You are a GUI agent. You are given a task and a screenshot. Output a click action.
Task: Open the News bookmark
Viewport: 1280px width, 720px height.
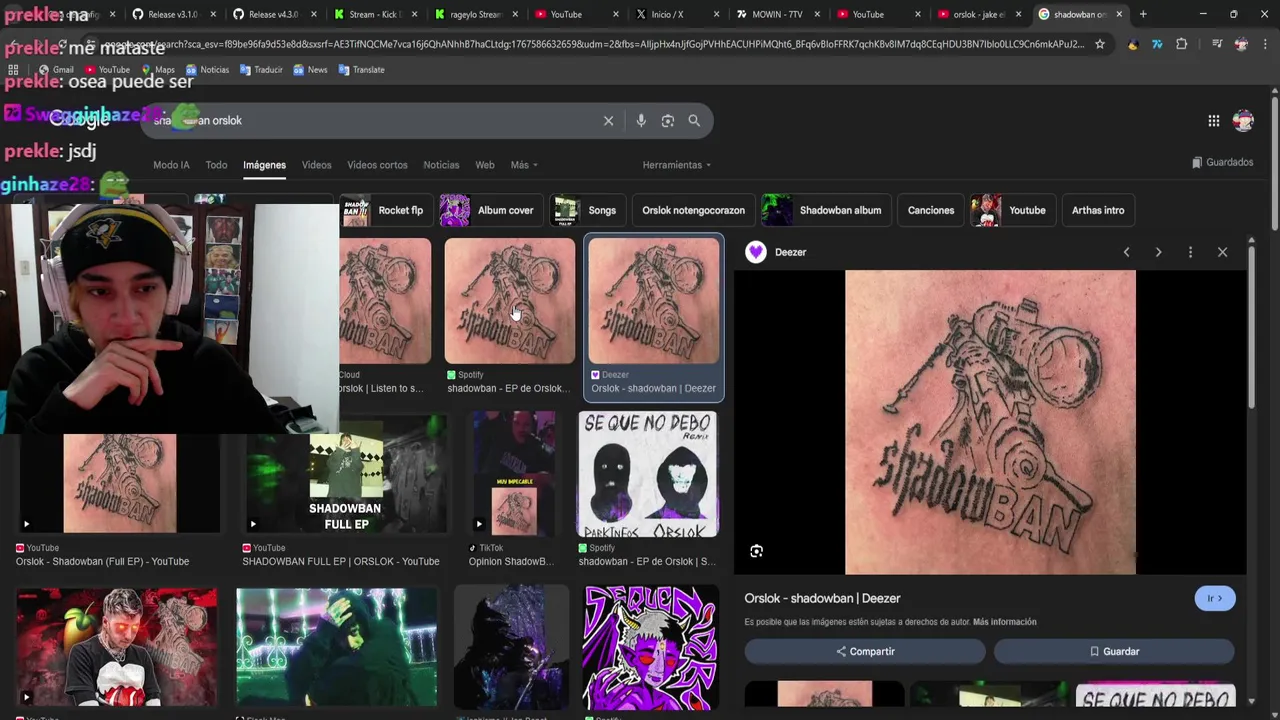tap(311, 70)
